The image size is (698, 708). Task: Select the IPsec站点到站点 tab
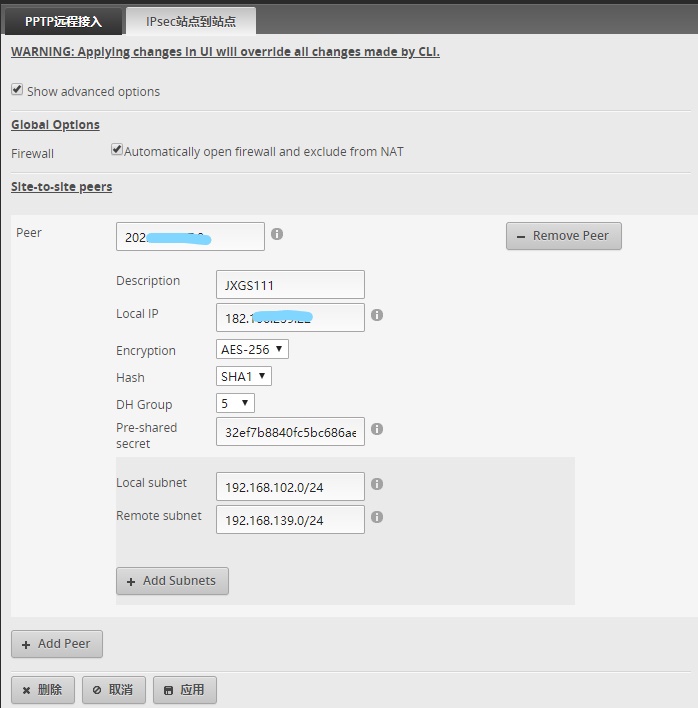pyautogui.click(x=191, y=21)
